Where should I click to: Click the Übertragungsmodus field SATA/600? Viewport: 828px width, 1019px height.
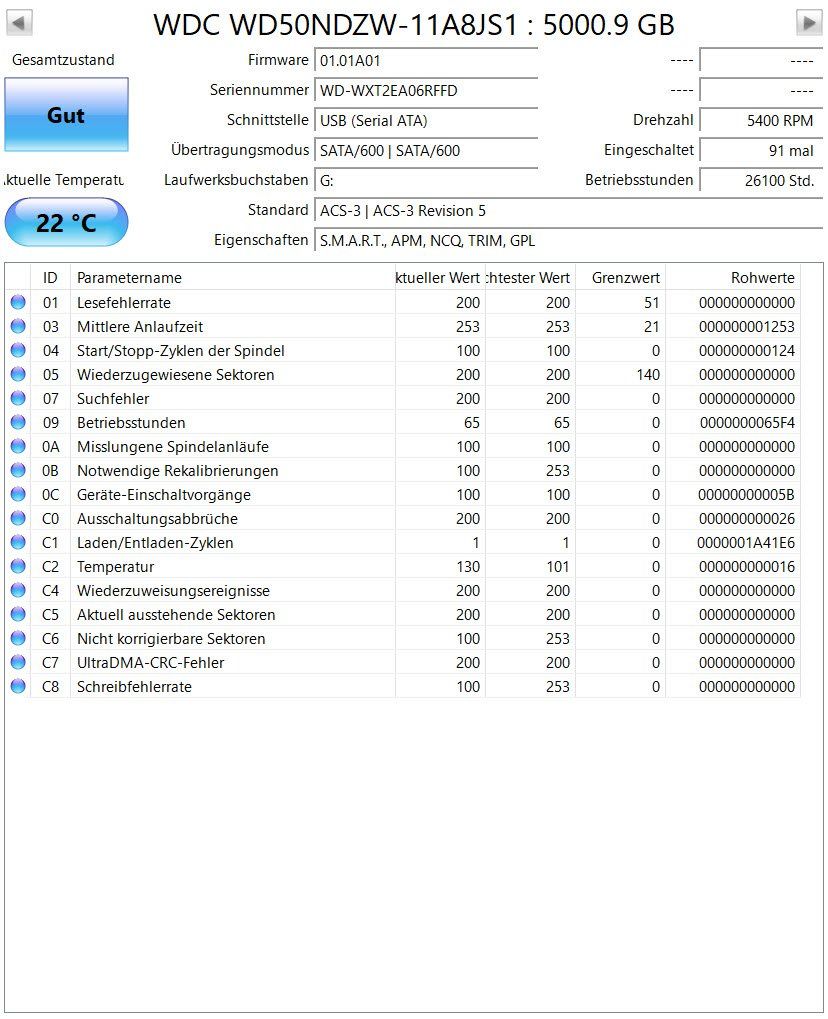(426, 150)
